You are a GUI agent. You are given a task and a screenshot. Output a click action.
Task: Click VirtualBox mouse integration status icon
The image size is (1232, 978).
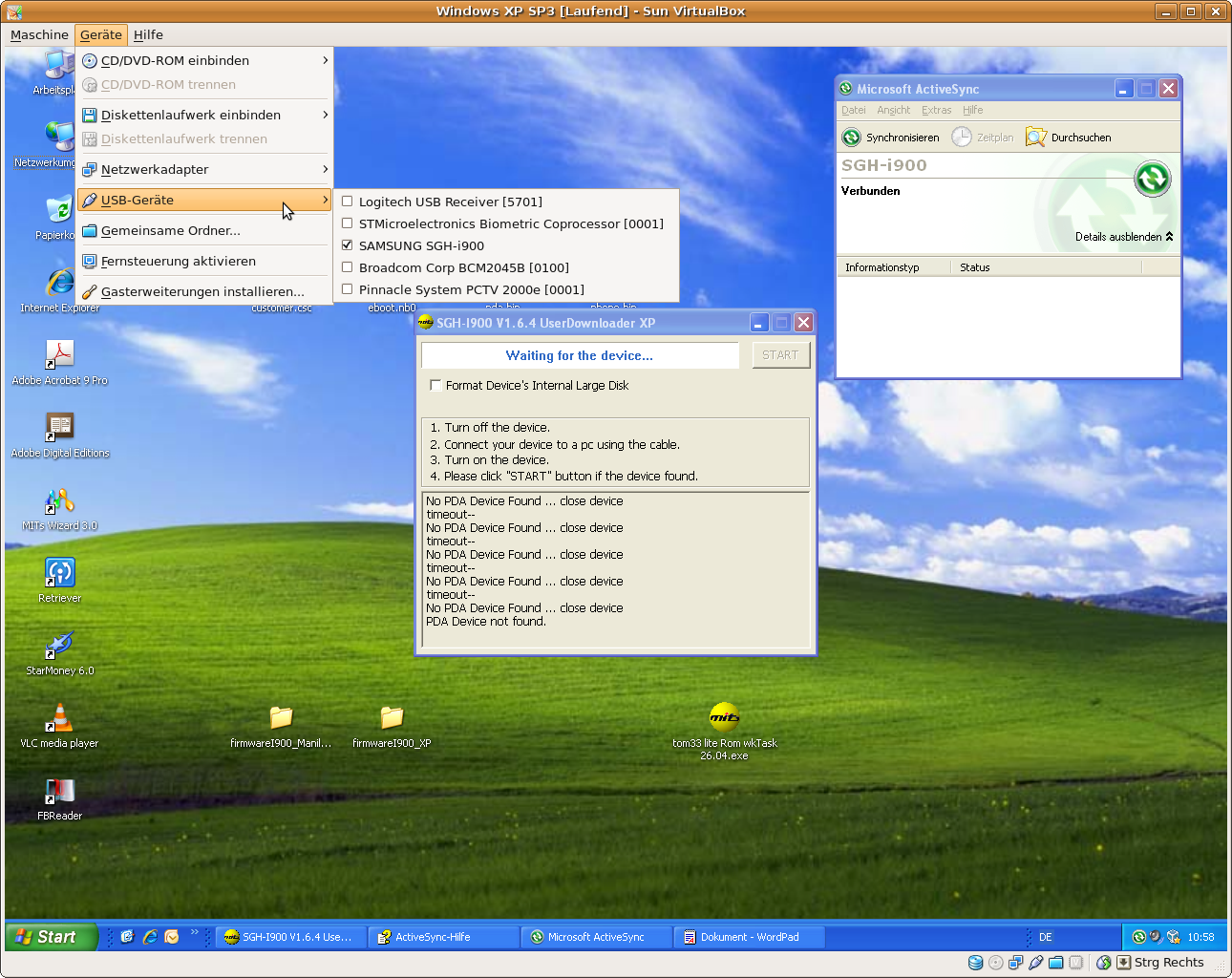click(x=1104, y=963)
